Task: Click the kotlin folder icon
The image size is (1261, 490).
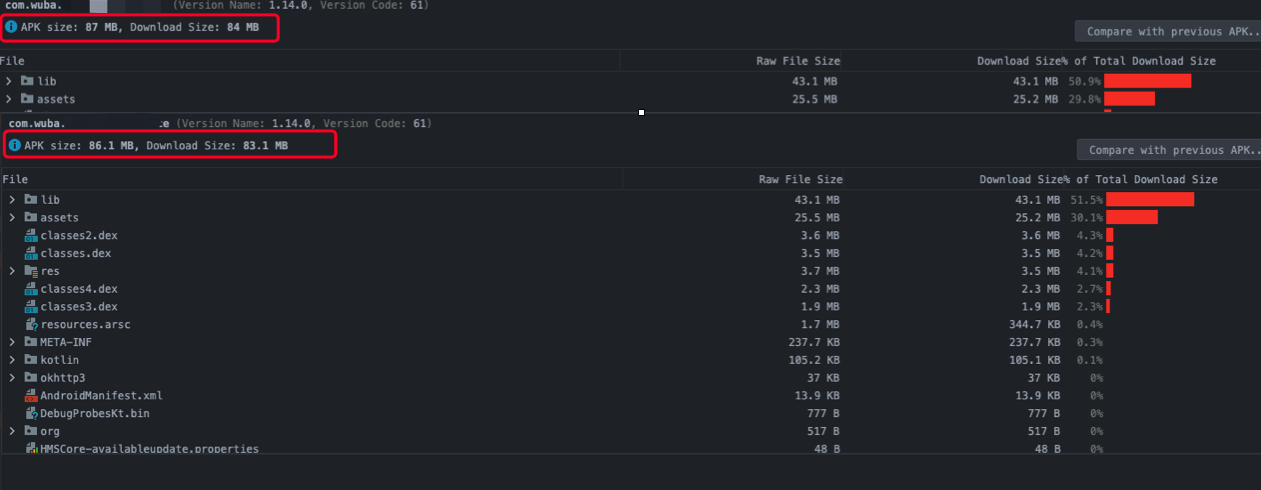Action: click(x=31, y=360)
